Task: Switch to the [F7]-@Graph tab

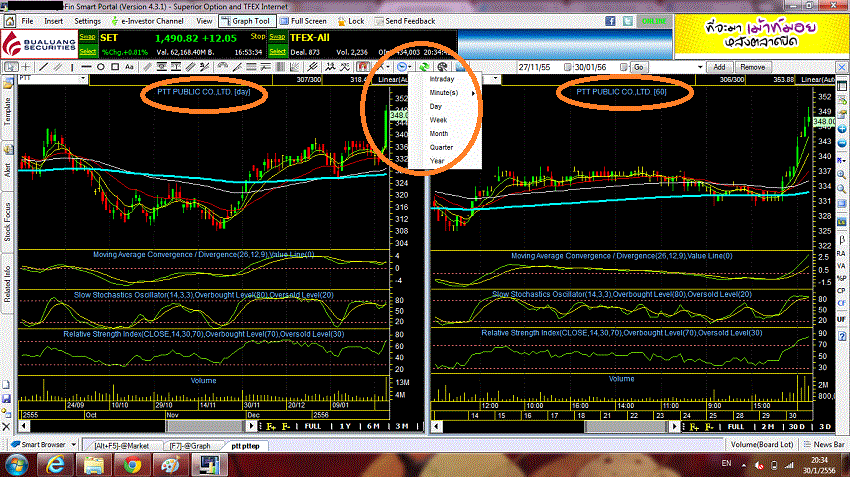Action: pos(190,446)
